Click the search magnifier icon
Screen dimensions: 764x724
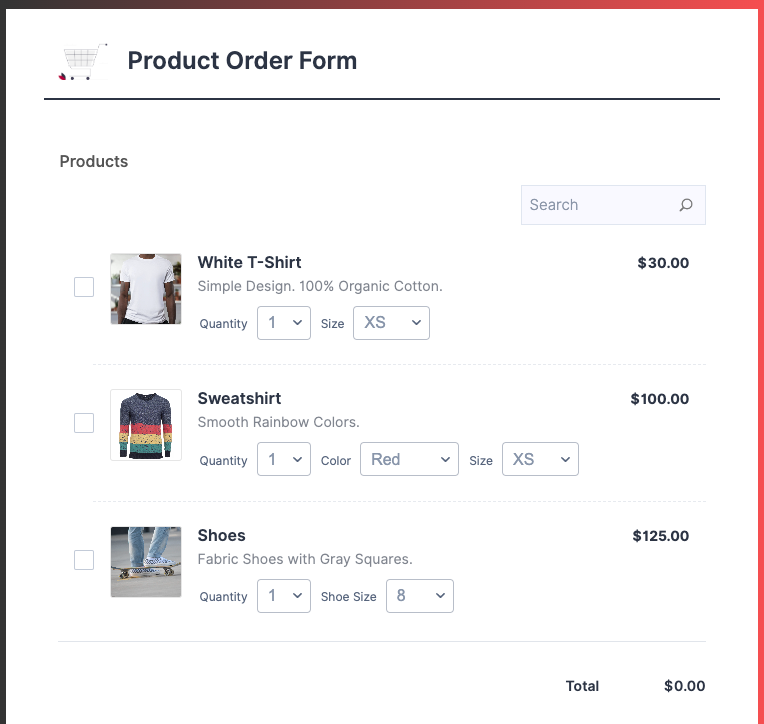tap(686, 205)
